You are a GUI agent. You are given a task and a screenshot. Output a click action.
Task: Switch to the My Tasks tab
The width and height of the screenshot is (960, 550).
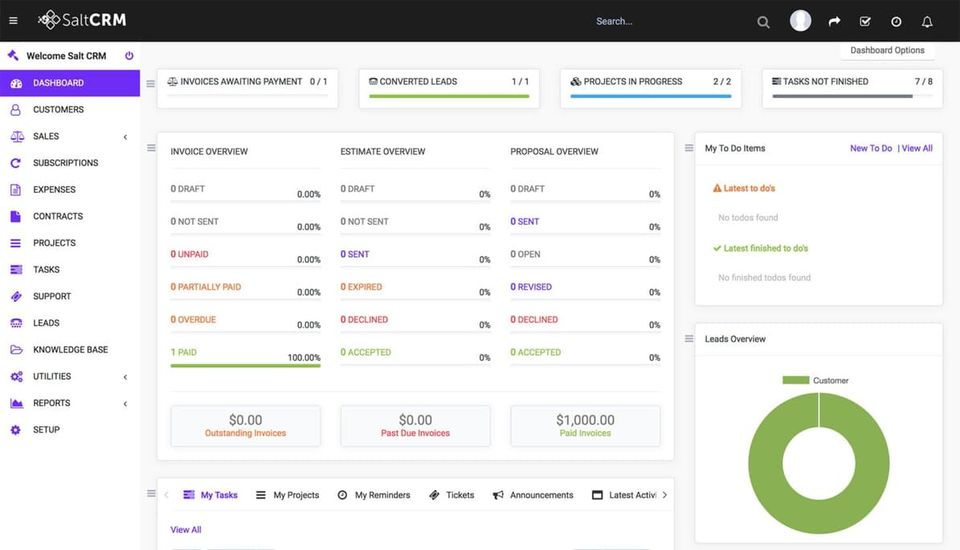click(x=210, y=495)
